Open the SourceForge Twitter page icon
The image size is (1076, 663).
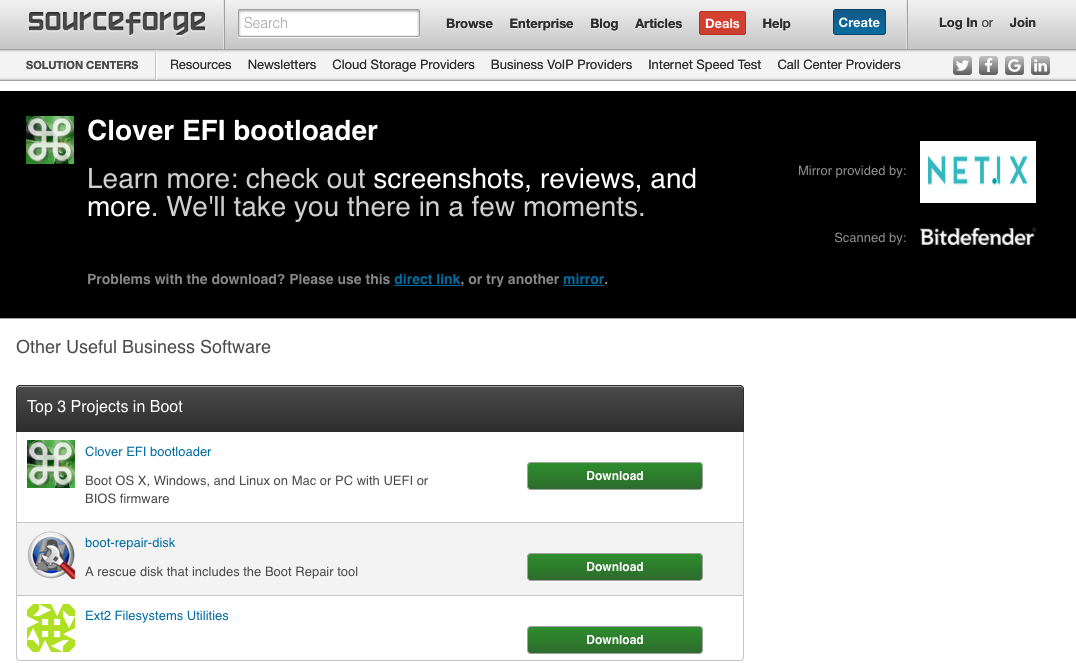click(962, 65)
